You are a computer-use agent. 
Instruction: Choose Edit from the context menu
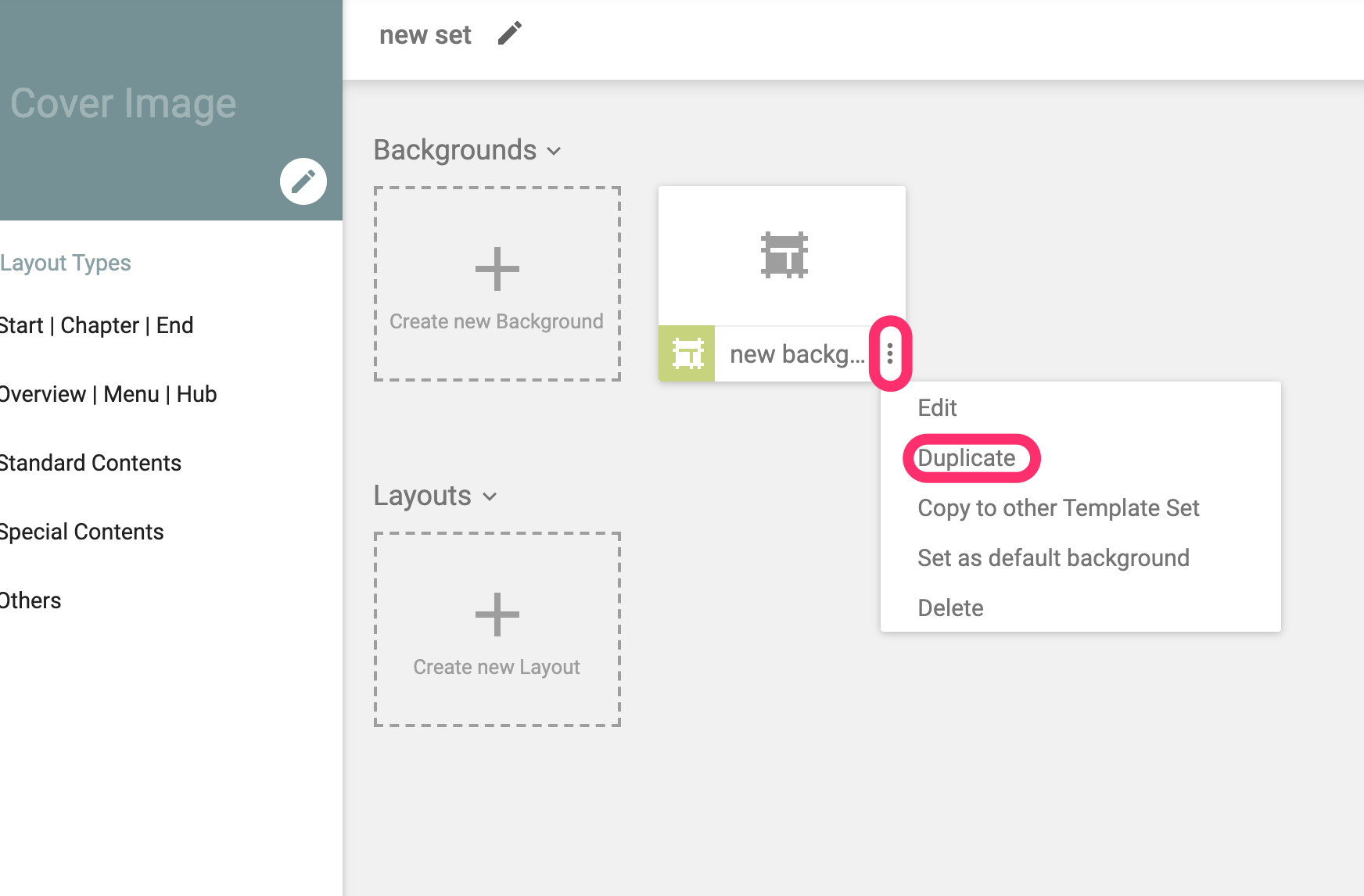937,408
